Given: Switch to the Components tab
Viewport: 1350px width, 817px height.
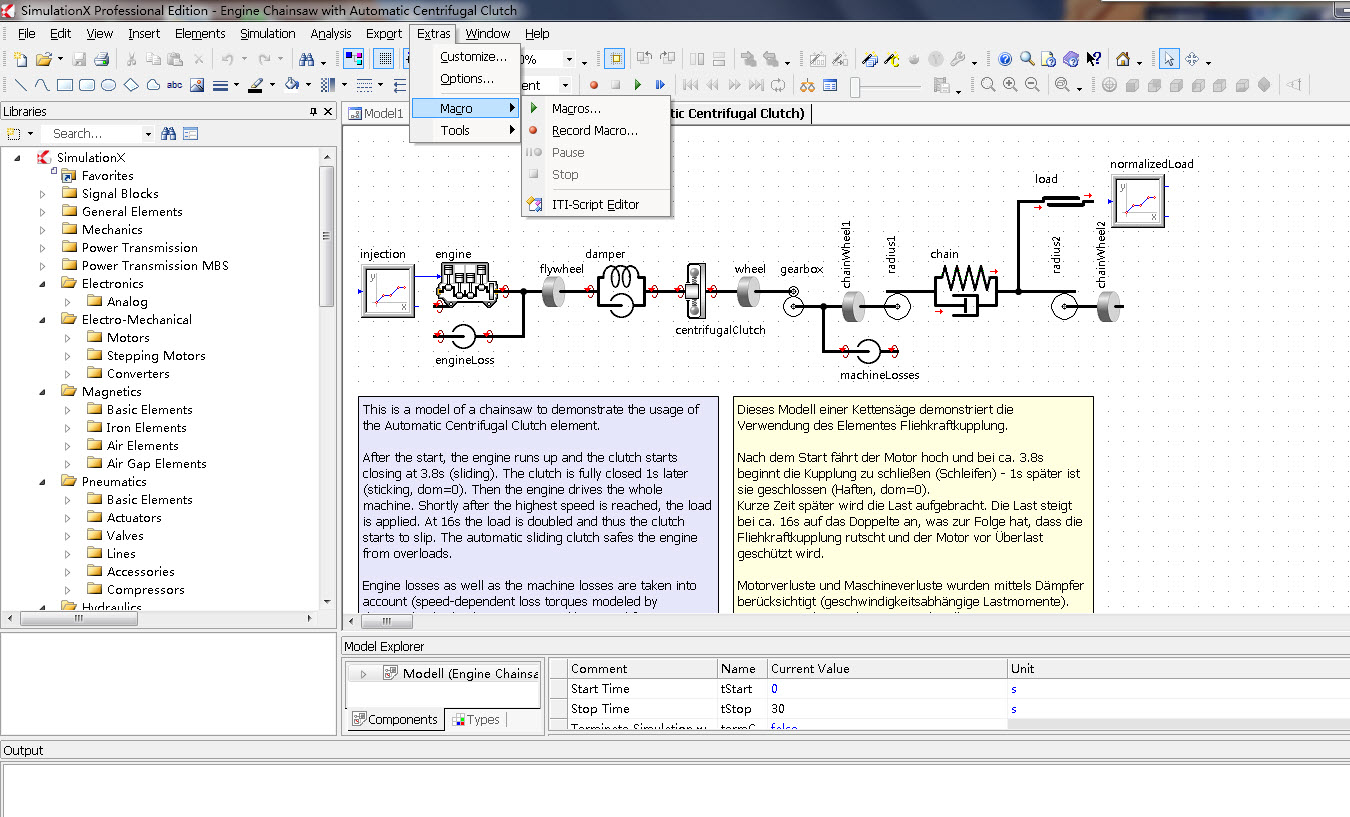Looking at the screenshot, I should point(395,720).
